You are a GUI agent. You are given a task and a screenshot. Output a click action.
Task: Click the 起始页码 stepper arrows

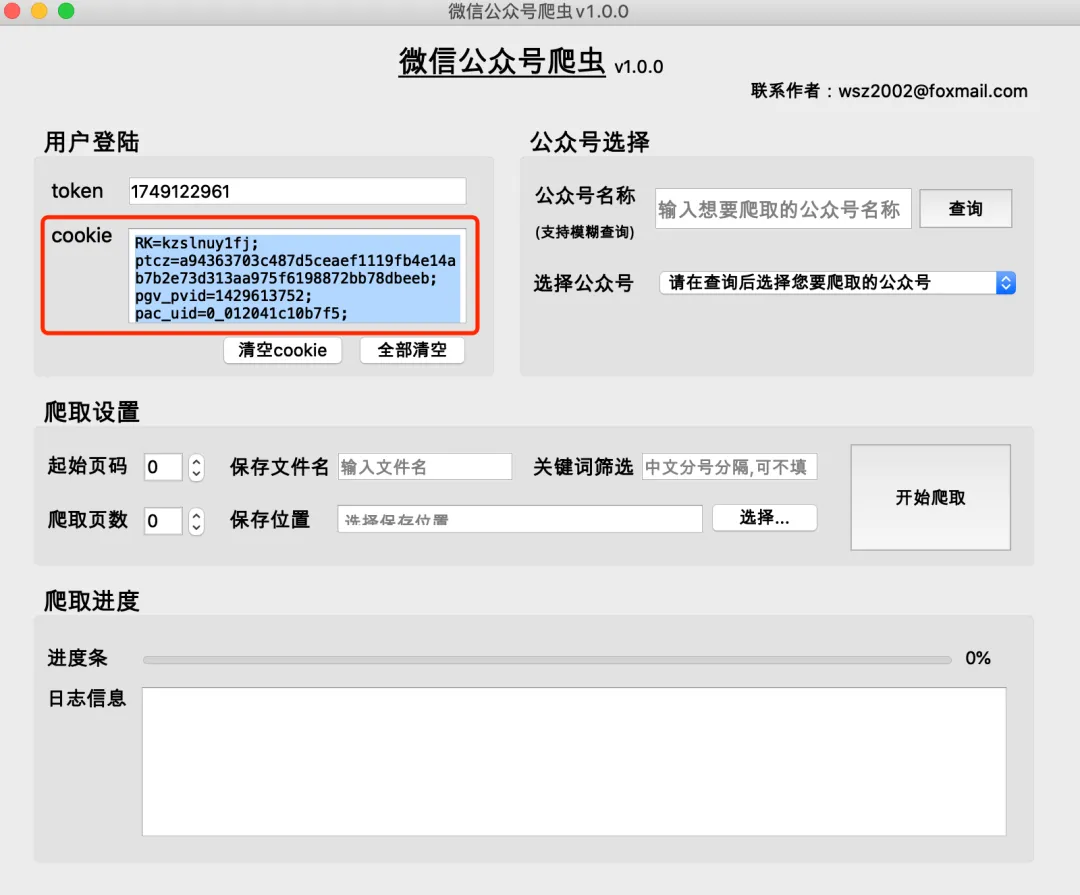pos(196,467)
